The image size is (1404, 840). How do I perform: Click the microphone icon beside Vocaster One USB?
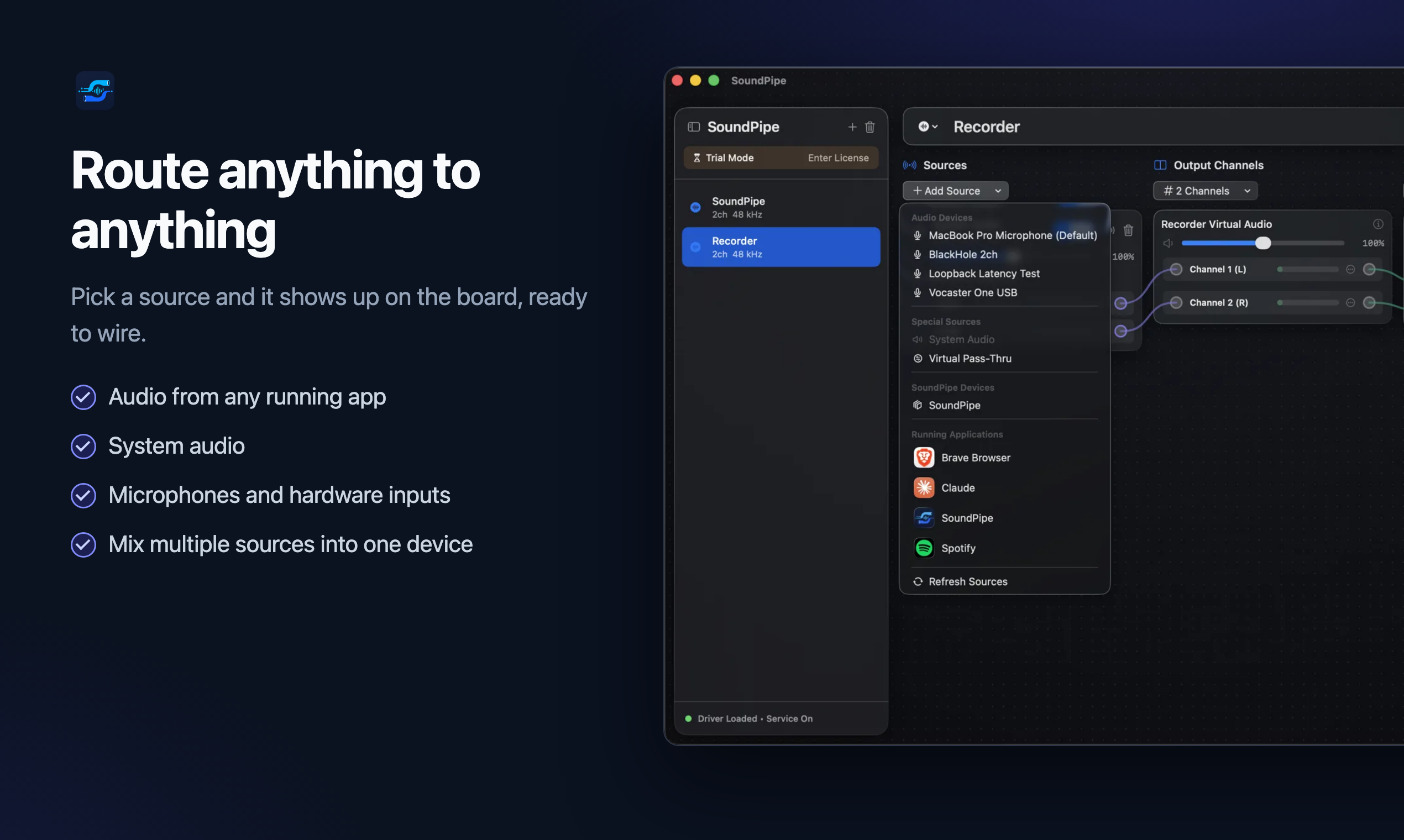click(x=918, y=293)
